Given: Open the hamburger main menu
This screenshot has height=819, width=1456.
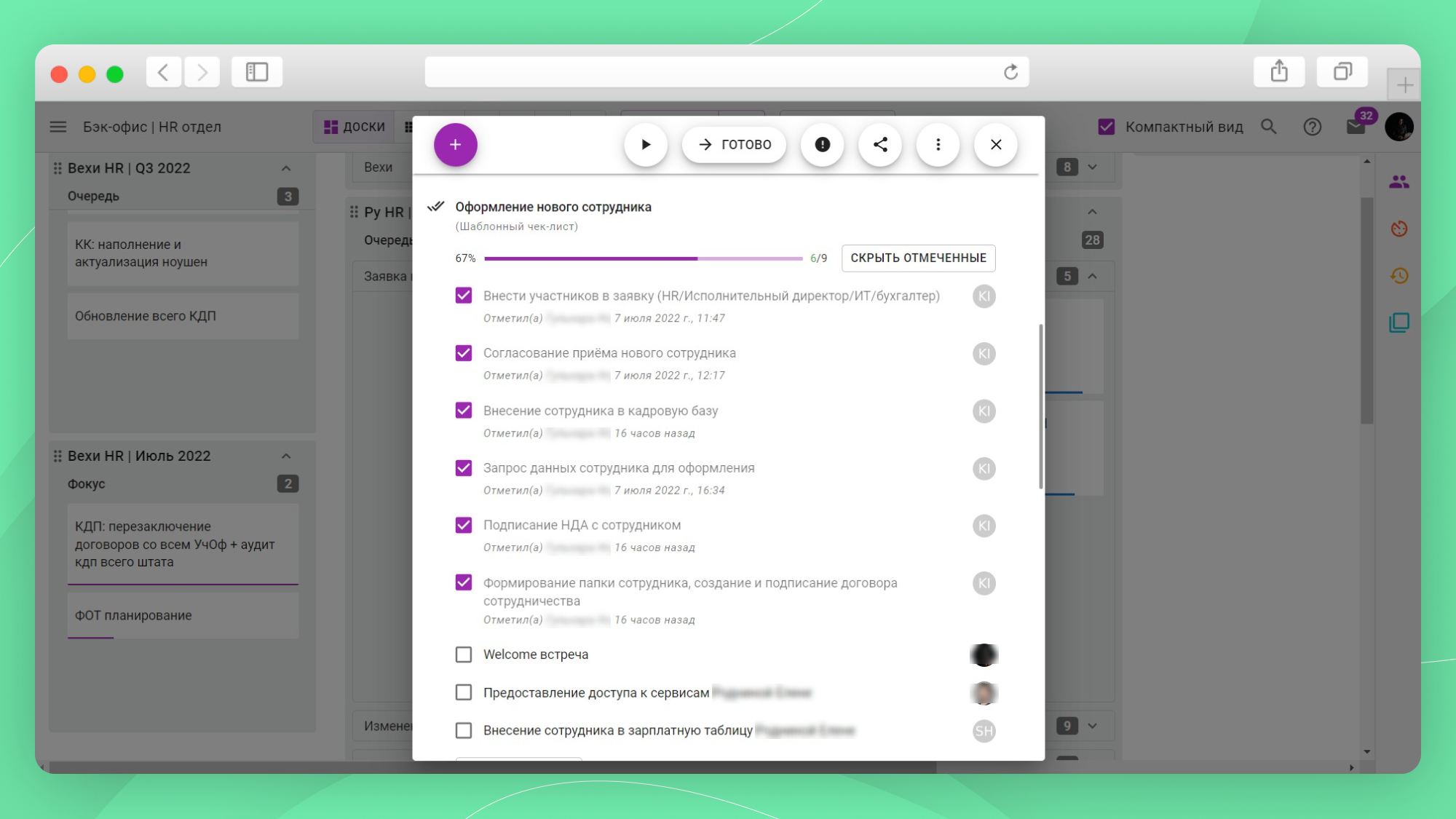Looking at the screenshot, I should pos(58,127).
